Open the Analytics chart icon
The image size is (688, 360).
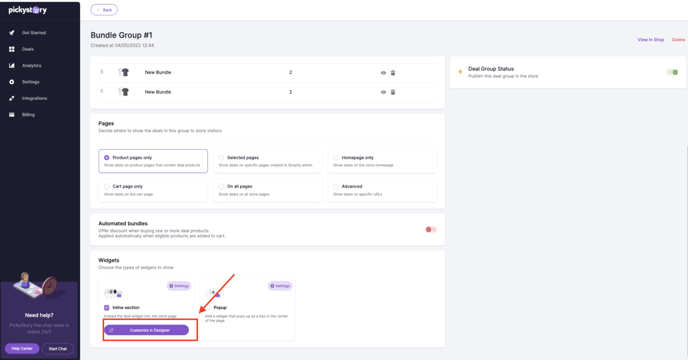(12, 65)
